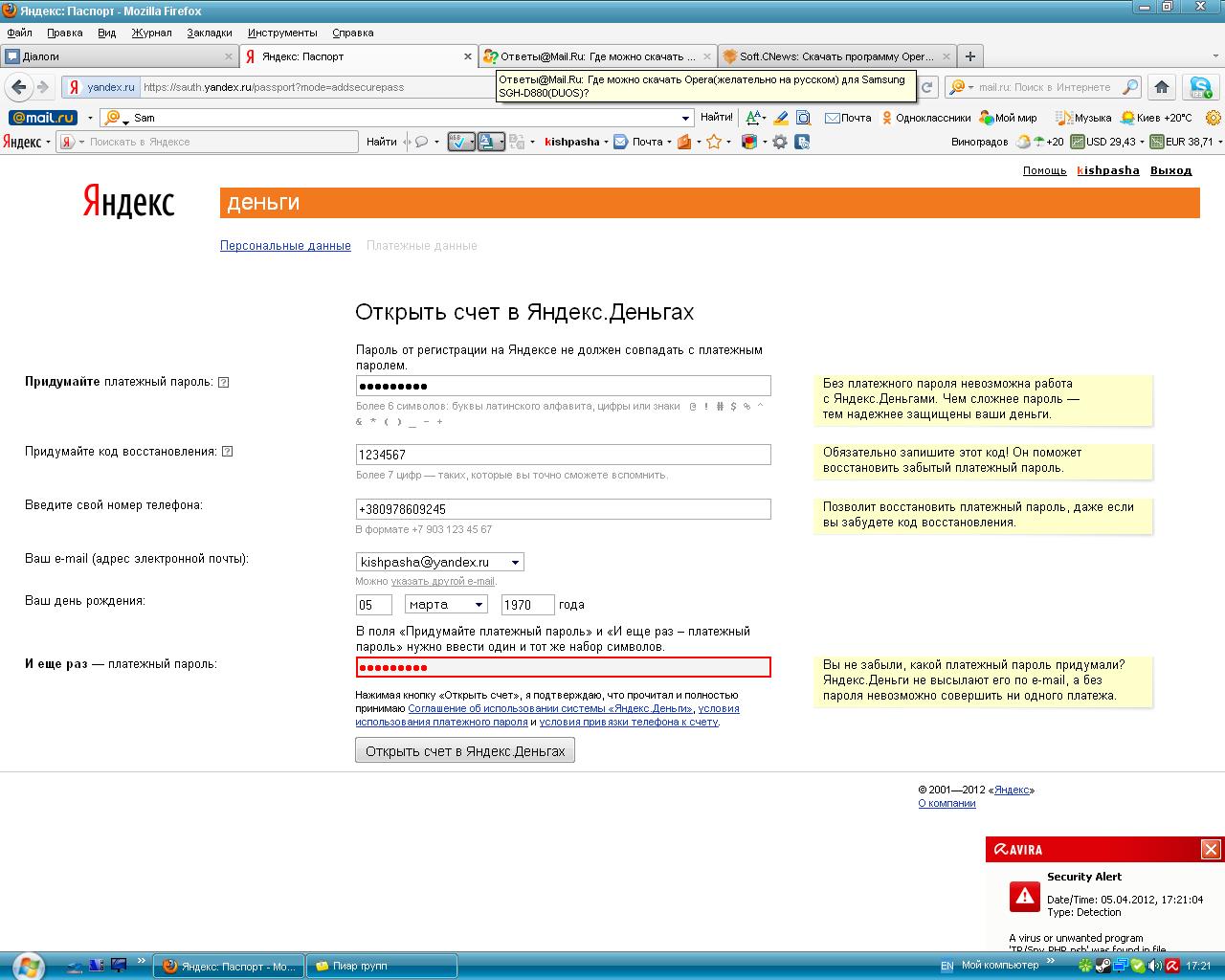Open the Пиар групп taskbar window
Screen dimensions: 1225x980
coord(382,966)
